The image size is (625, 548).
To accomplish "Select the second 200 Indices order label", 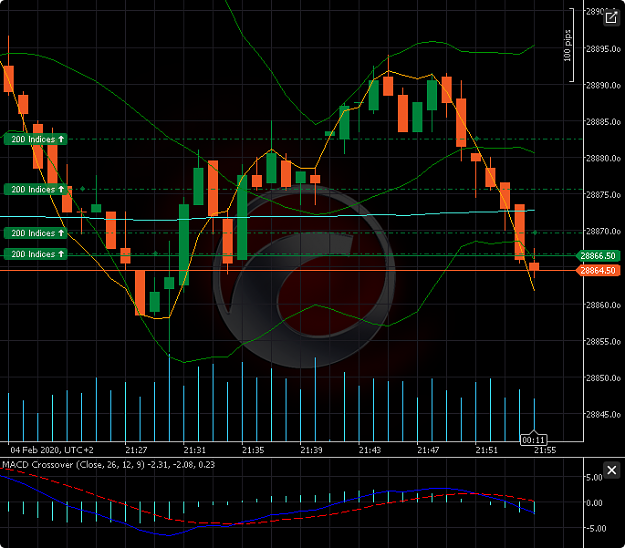I will click(35, 189).
